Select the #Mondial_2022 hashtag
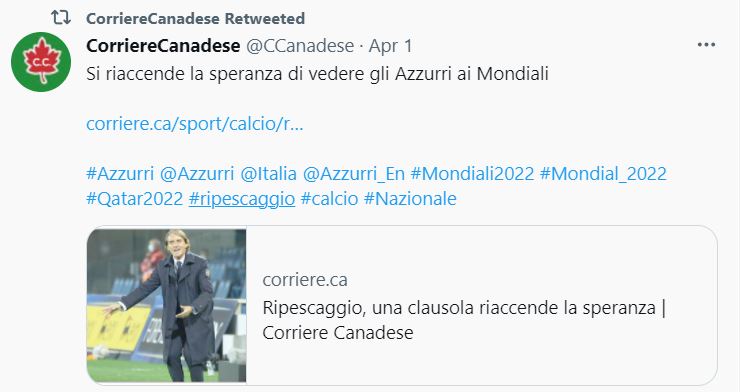741x392 pixels. pos(603,174)
